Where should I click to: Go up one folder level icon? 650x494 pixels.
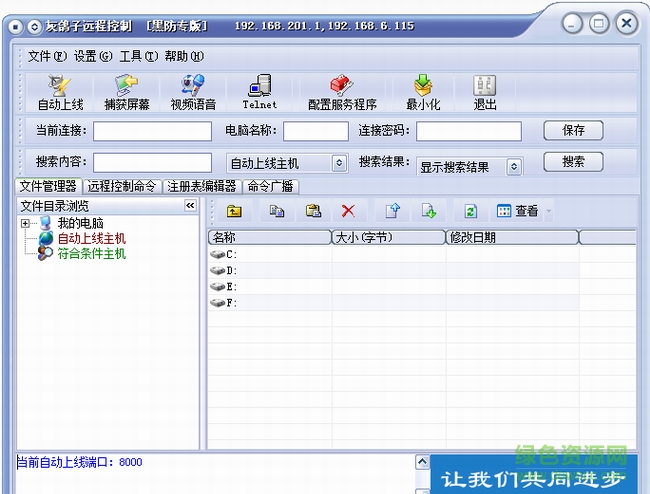234,211
